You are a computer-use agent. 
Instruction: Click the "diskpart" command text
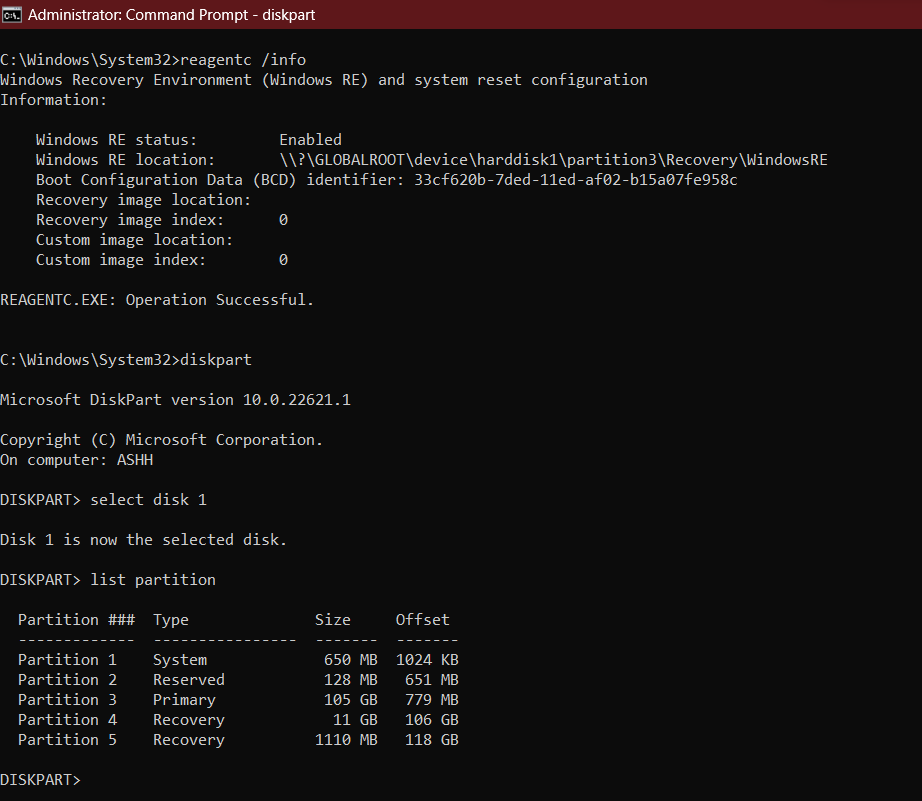(216, 360)
